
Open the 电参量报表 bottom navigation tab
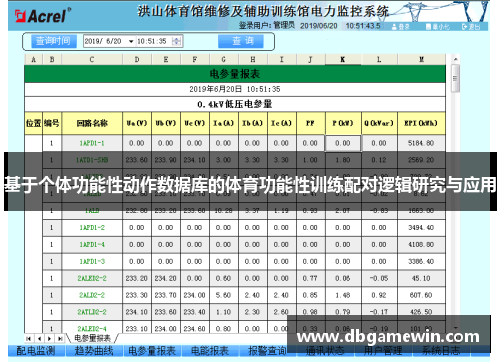pos(152,351)
